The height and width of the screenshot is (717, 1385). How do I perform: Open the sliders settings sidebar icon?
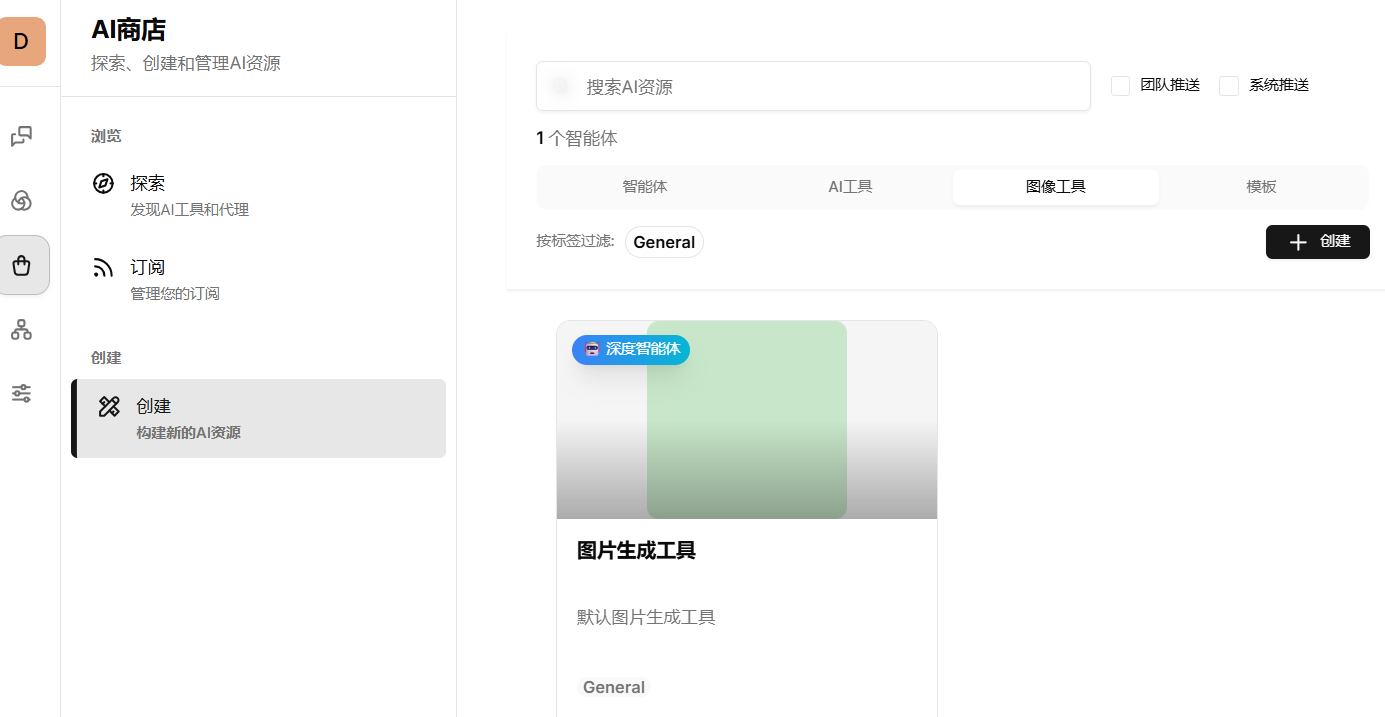tap(21, 393)
